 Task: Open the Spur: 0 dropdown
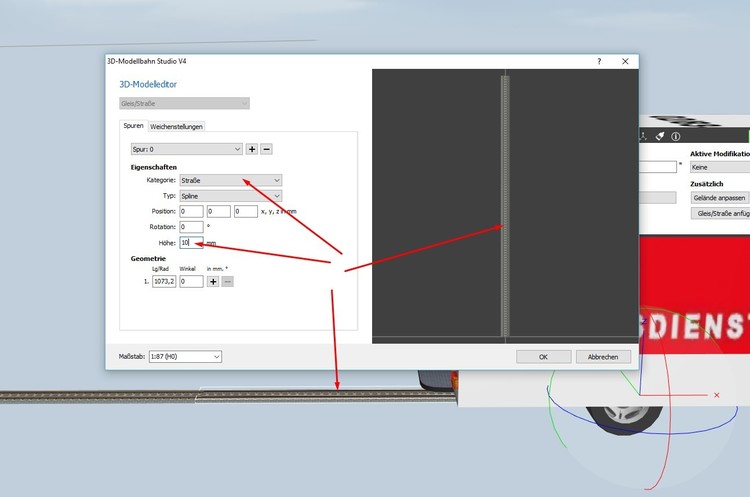tap(187, 149)
